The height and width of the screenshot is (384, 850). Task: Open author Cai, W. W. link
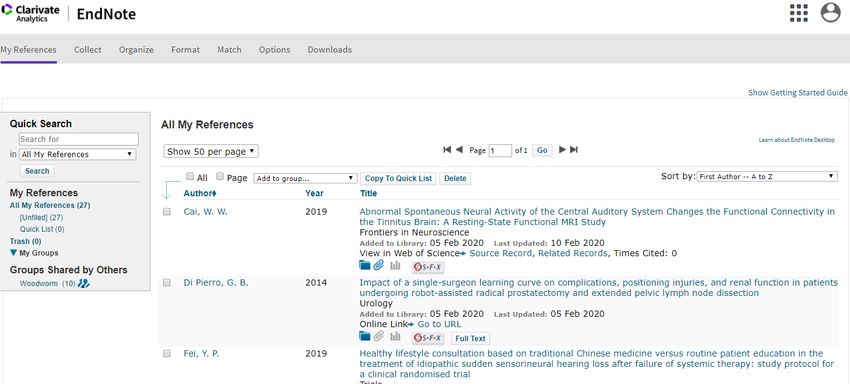click(x=205, y=212)
